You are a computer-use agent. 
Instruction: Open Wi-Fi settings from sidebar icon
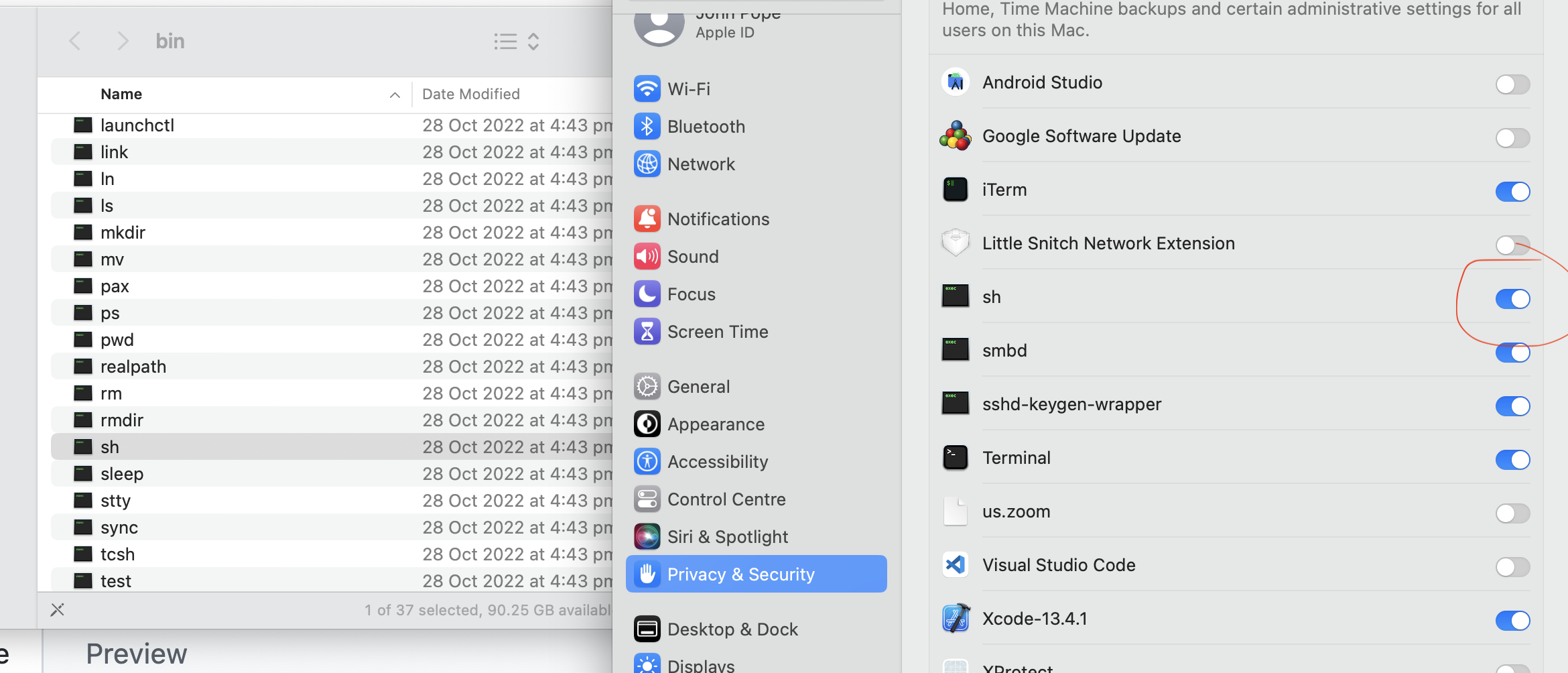click(x=647, y=88)
